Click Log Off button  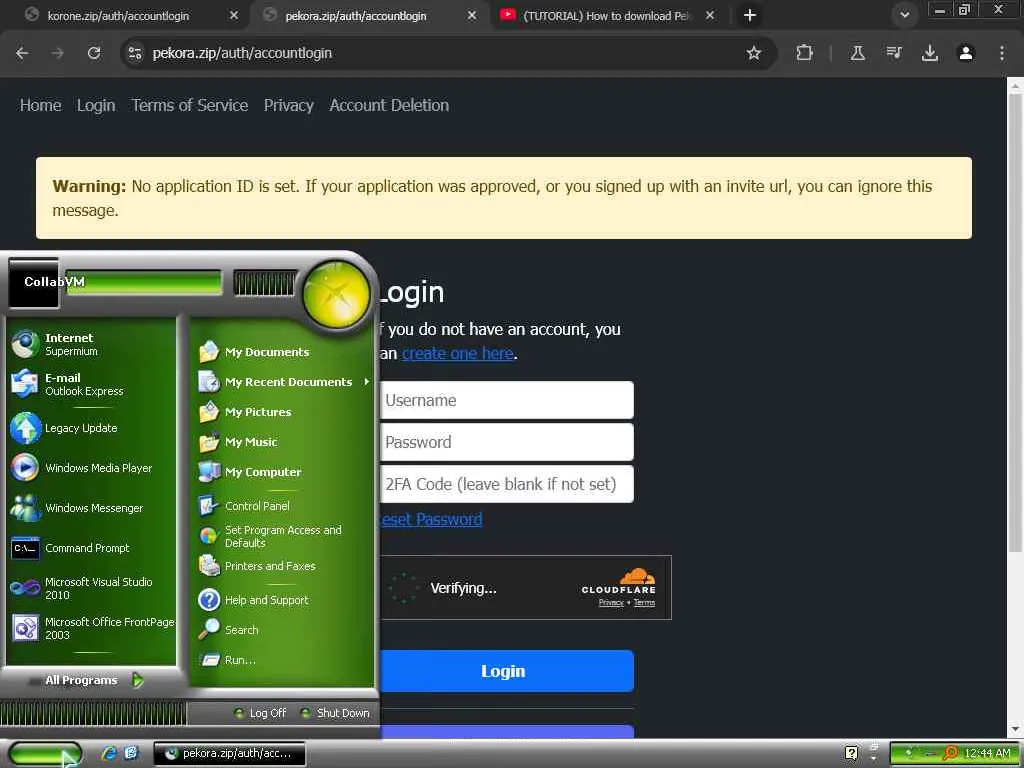(x=260, y=713)
